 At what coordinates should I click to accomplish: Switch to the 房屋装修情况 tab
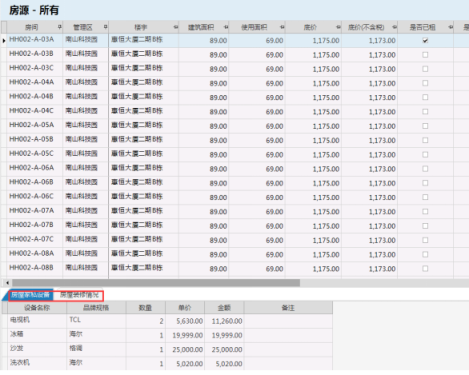coord(79,295)
